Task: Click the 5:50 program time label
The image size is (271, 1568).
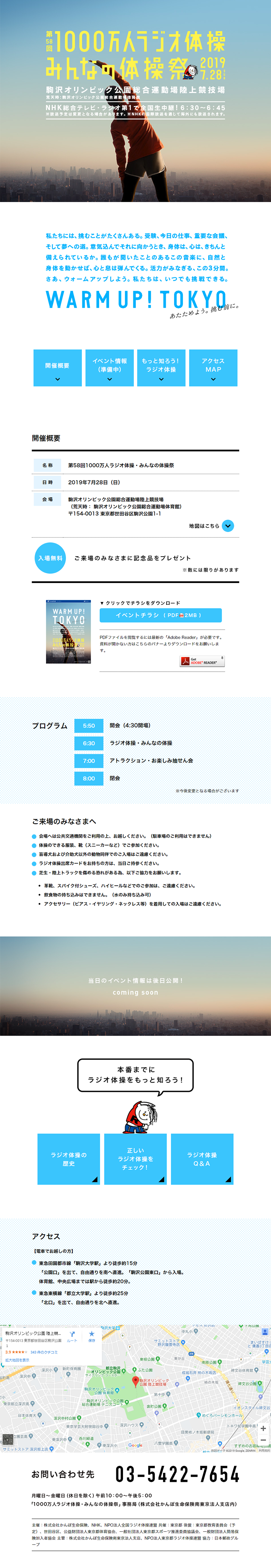Action: pos(89,725)
